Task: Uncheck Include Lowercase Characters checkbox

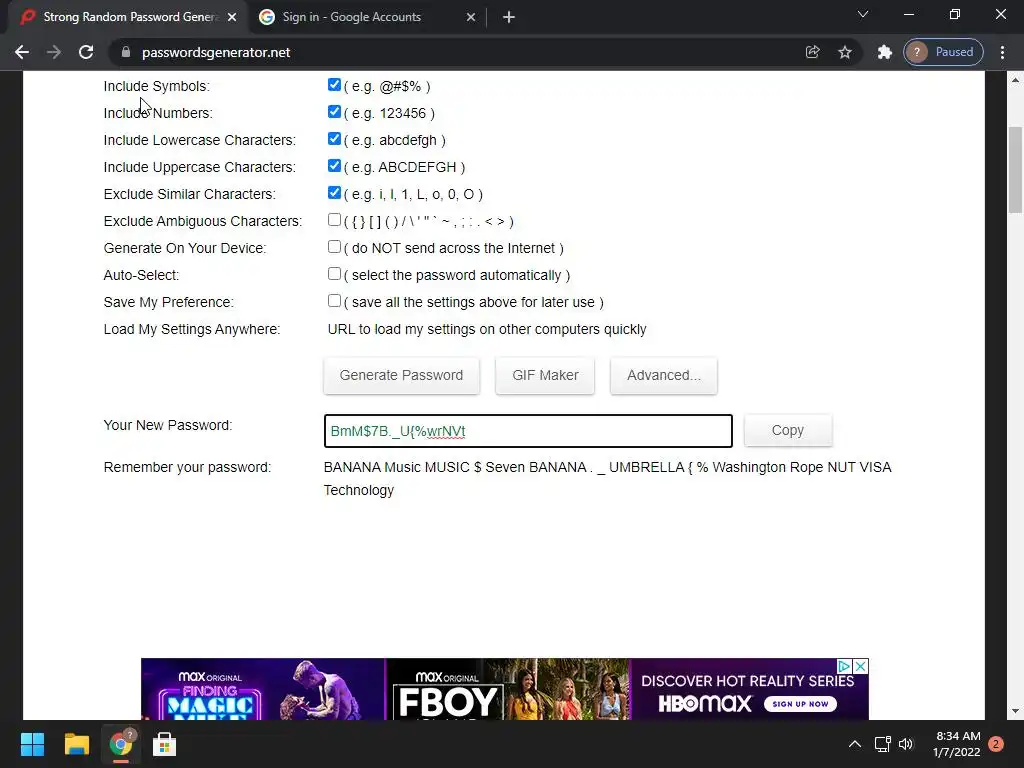Action: click(334, 139)
